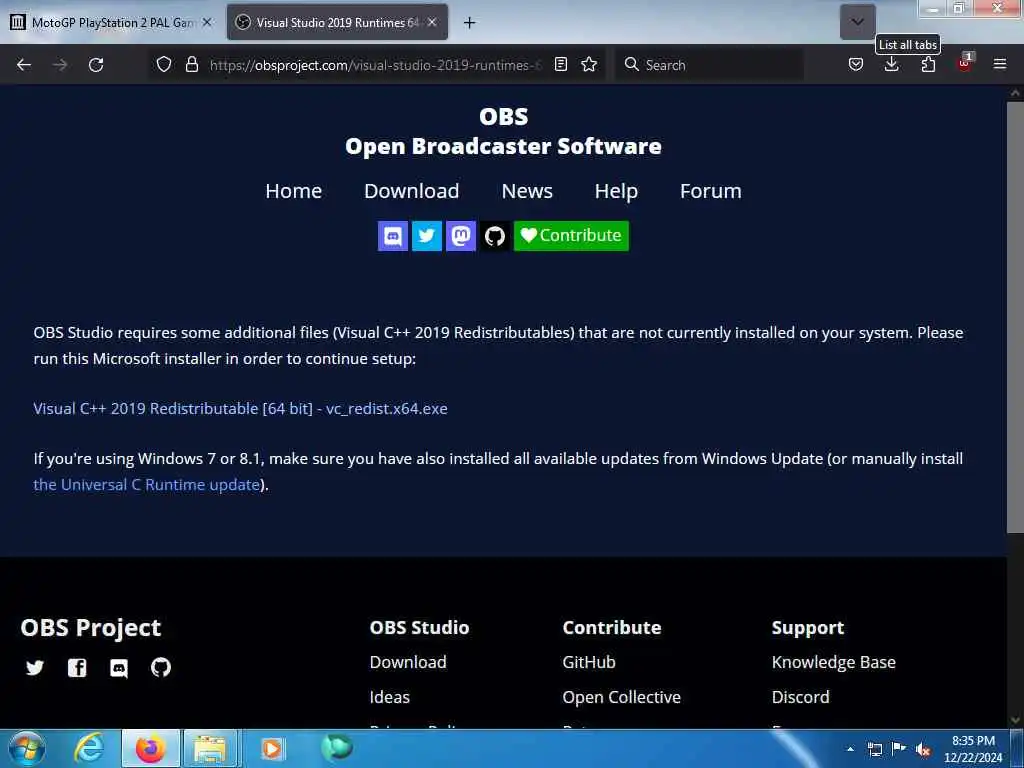The height and width of the screenshot is (768, 1024).
Task: Open the Universal C Runtime update link
Action: (147, 485)
